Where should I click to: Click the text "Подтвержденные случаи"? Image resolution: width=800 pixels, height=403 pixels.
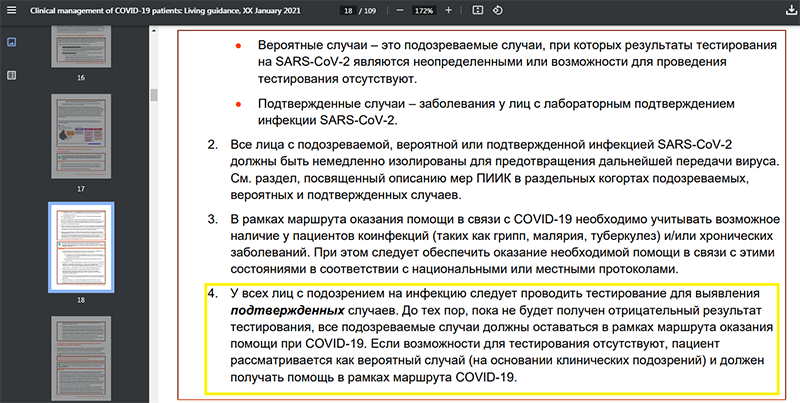[x=333, y=104]
